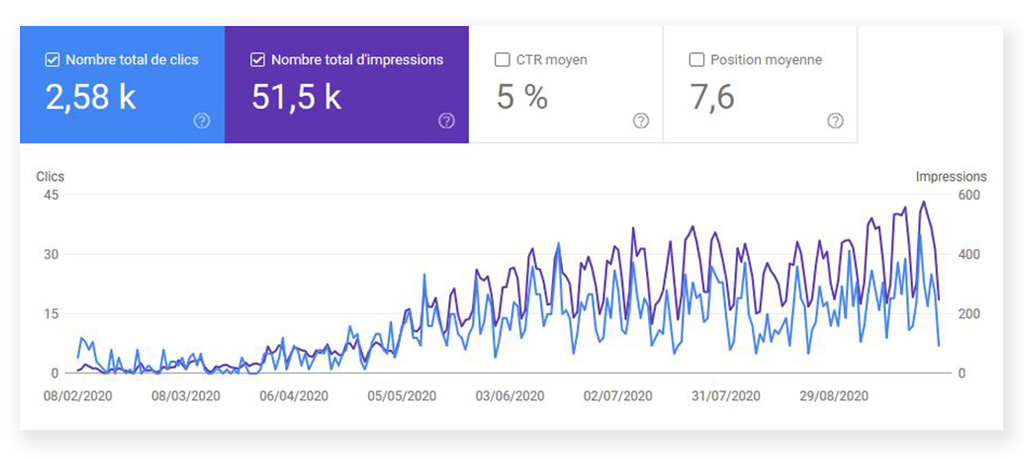Select the 7,6 average position value
Viewport: 1024px width, 459px height.
coord(713,97)
